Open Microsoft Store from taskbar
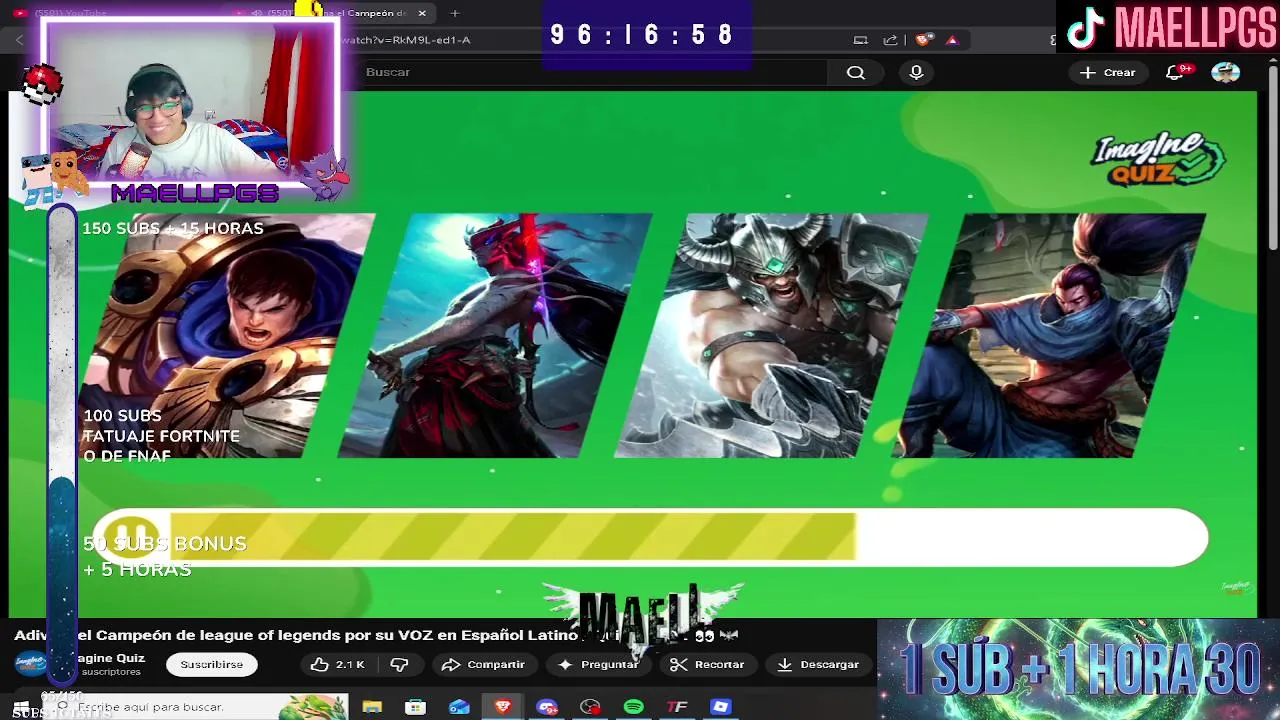 tap(415, 707)
